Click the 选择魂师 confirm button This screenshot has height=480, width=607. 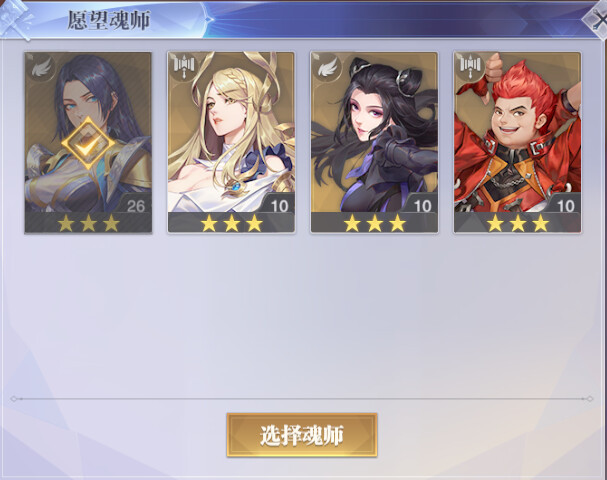coord(302,435)
